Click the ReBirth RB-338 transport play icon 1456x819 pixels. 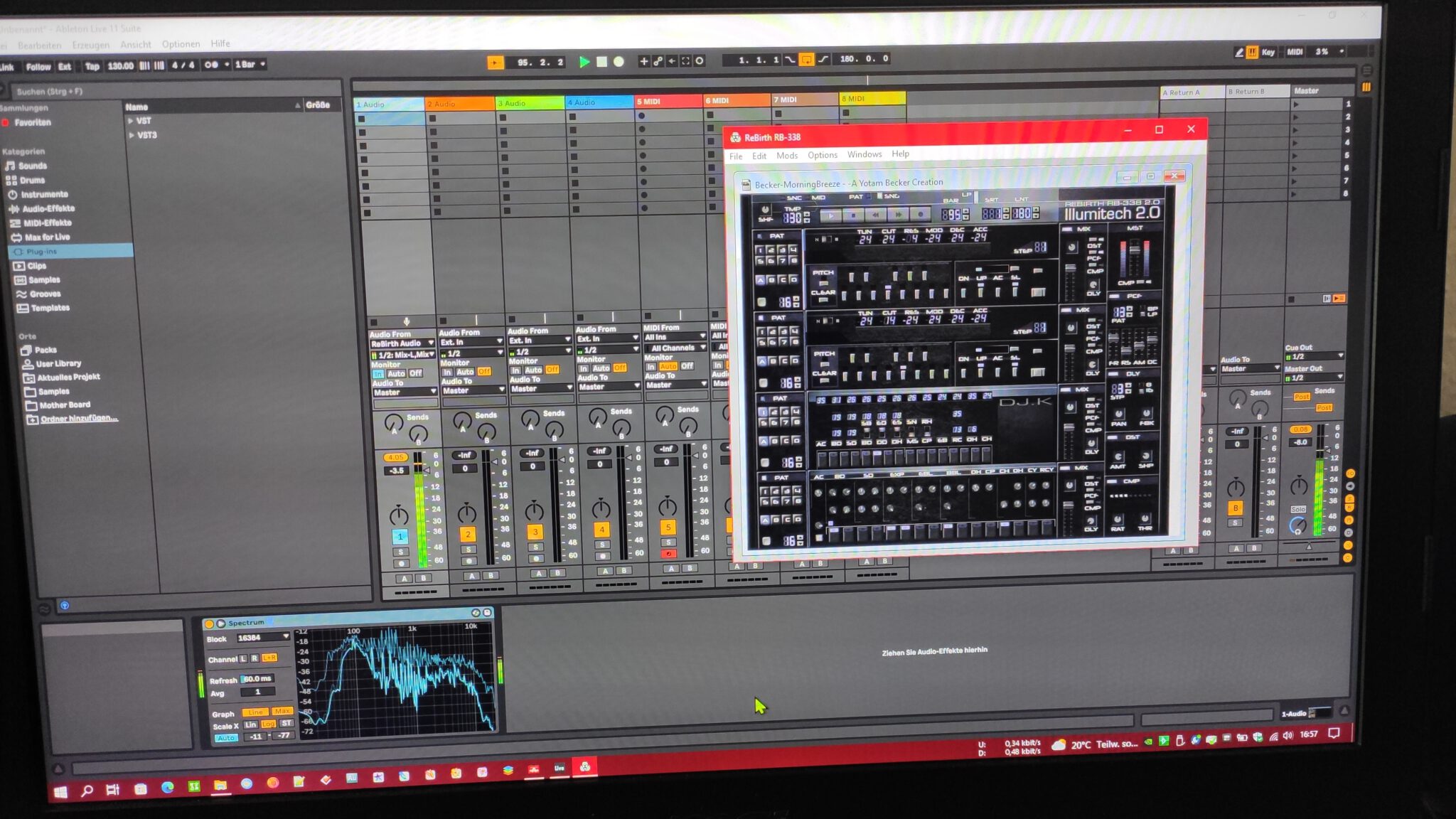pos(832,215)
